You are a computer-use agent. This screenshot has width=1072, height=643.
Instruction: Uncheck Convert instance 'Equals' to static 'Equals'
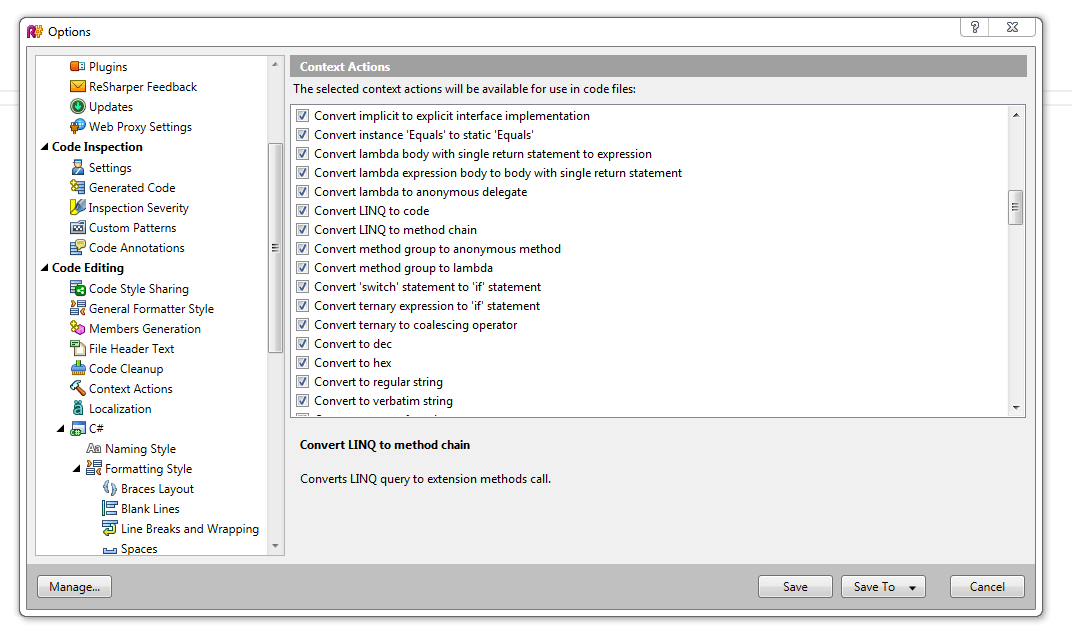[x=302, y=135]
